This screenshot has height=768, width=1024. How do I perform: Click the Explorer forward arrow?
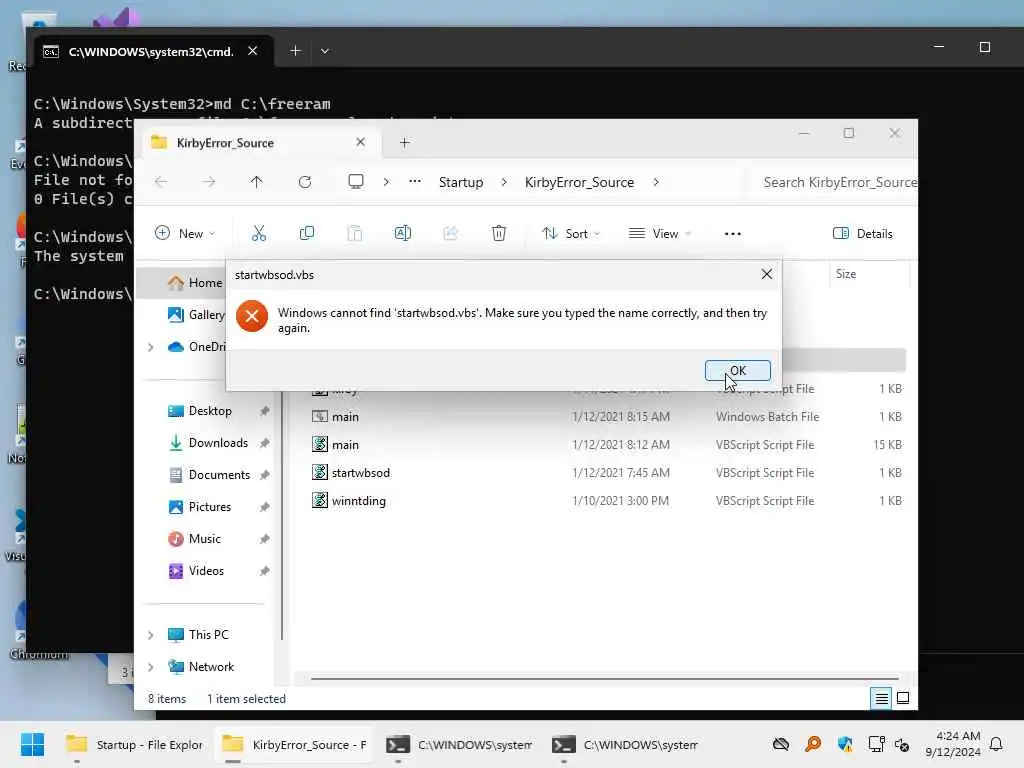pos(208,182)
